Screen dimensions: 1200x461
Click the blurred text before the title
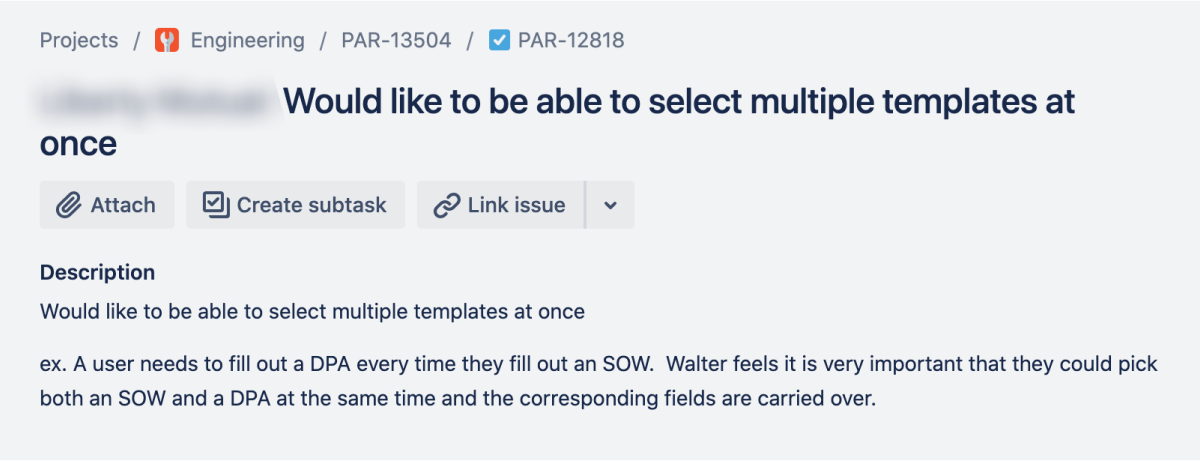tap(155, 102)
